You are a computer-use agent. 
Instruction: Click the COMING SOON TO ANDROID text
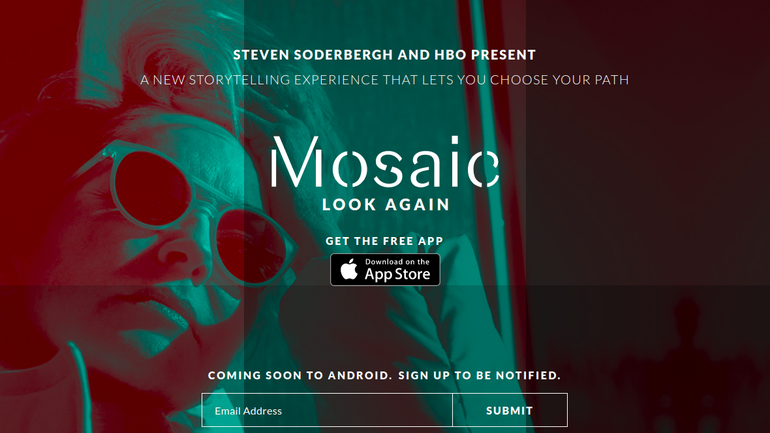pos(300,376)
